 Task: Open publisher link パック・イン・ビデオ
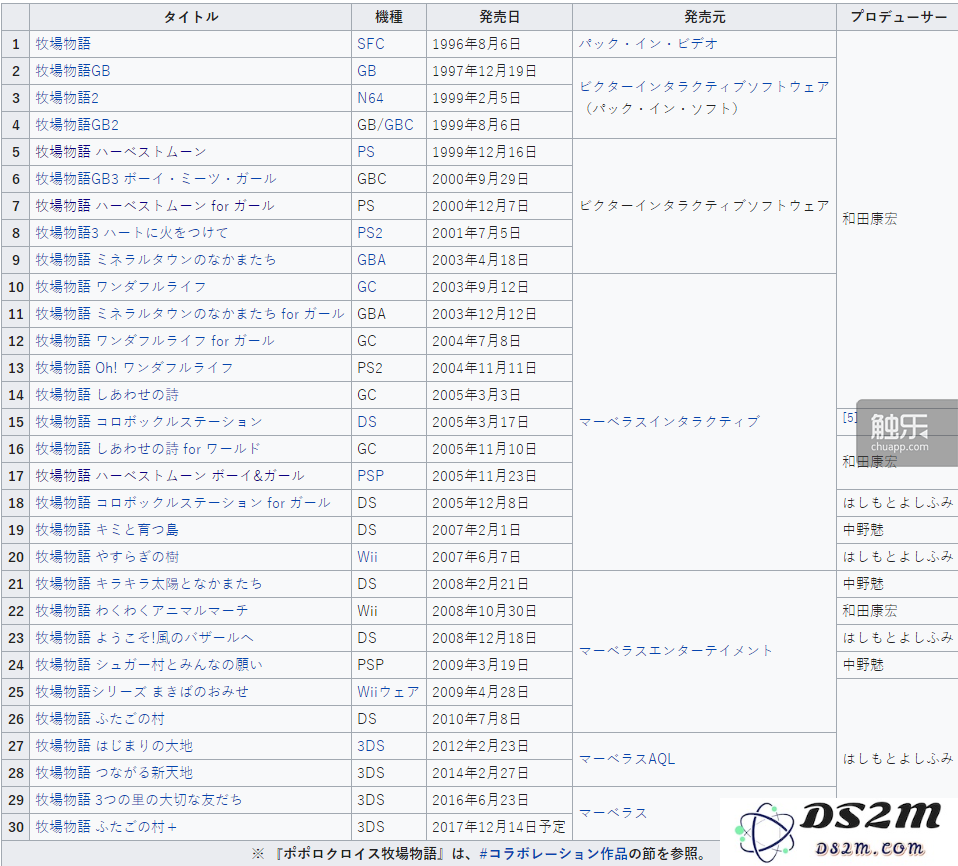[648, 44]
